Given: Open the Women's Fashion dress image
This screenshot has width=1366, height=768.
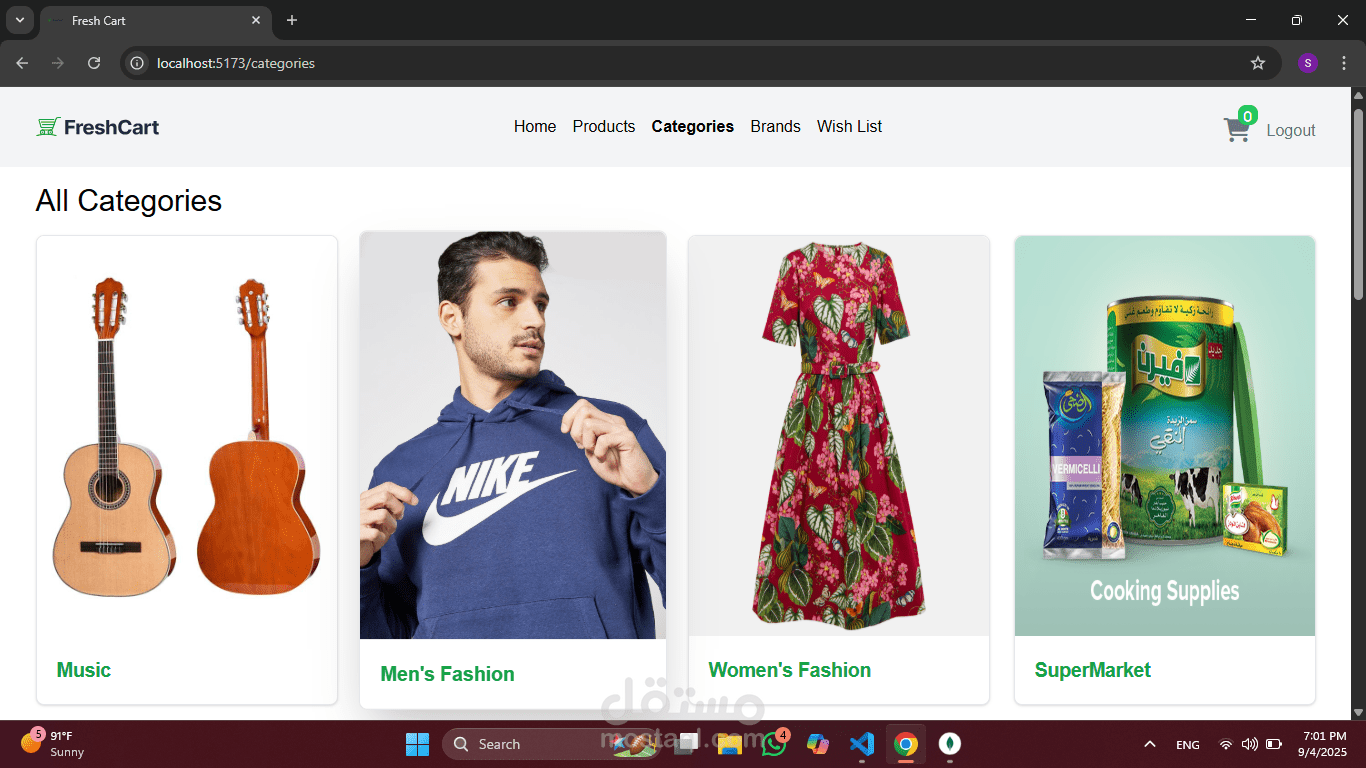Looking at the screenshot, I should (x=839, y=436).
